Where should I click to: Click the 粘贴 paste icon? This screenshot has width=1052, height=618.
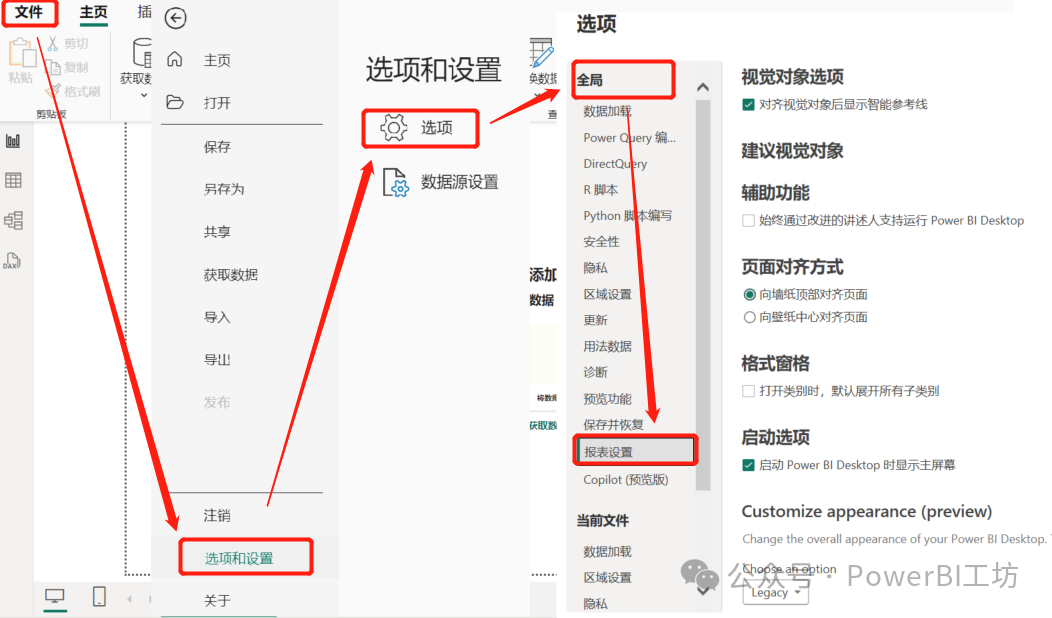click(x=21, y=53)
